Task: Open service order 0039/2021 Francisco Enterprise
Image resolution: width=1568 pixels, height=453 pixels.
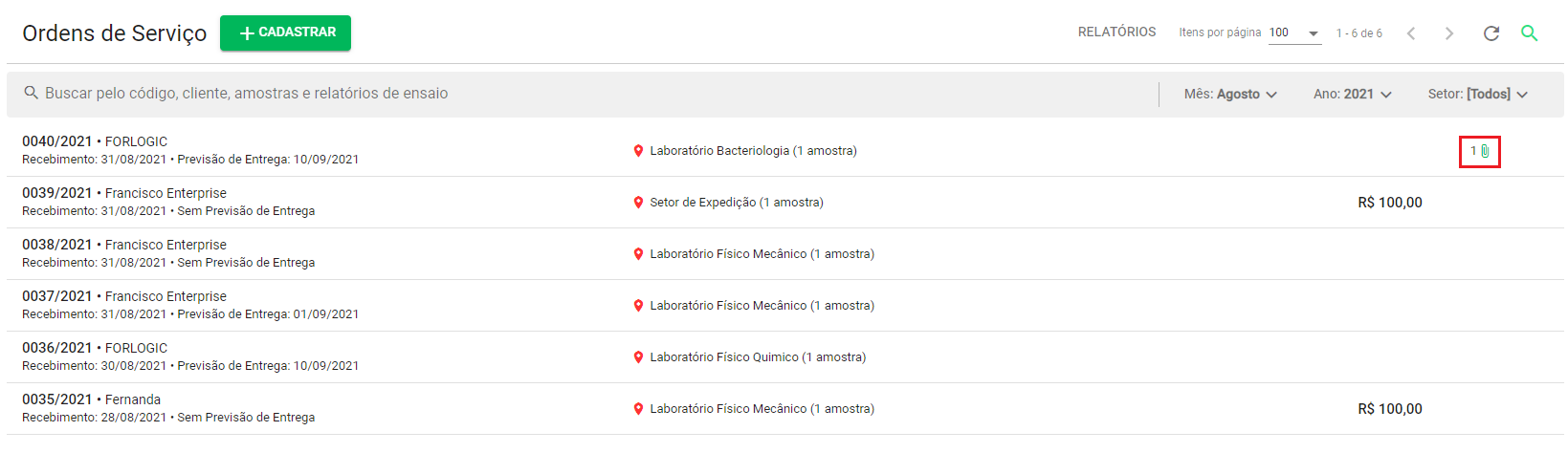Action: [784, 203]
